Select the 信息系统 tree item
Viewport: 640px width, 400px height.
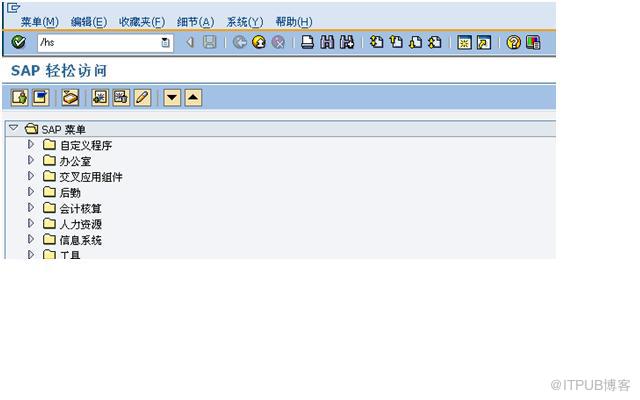(x=80, y=240)
